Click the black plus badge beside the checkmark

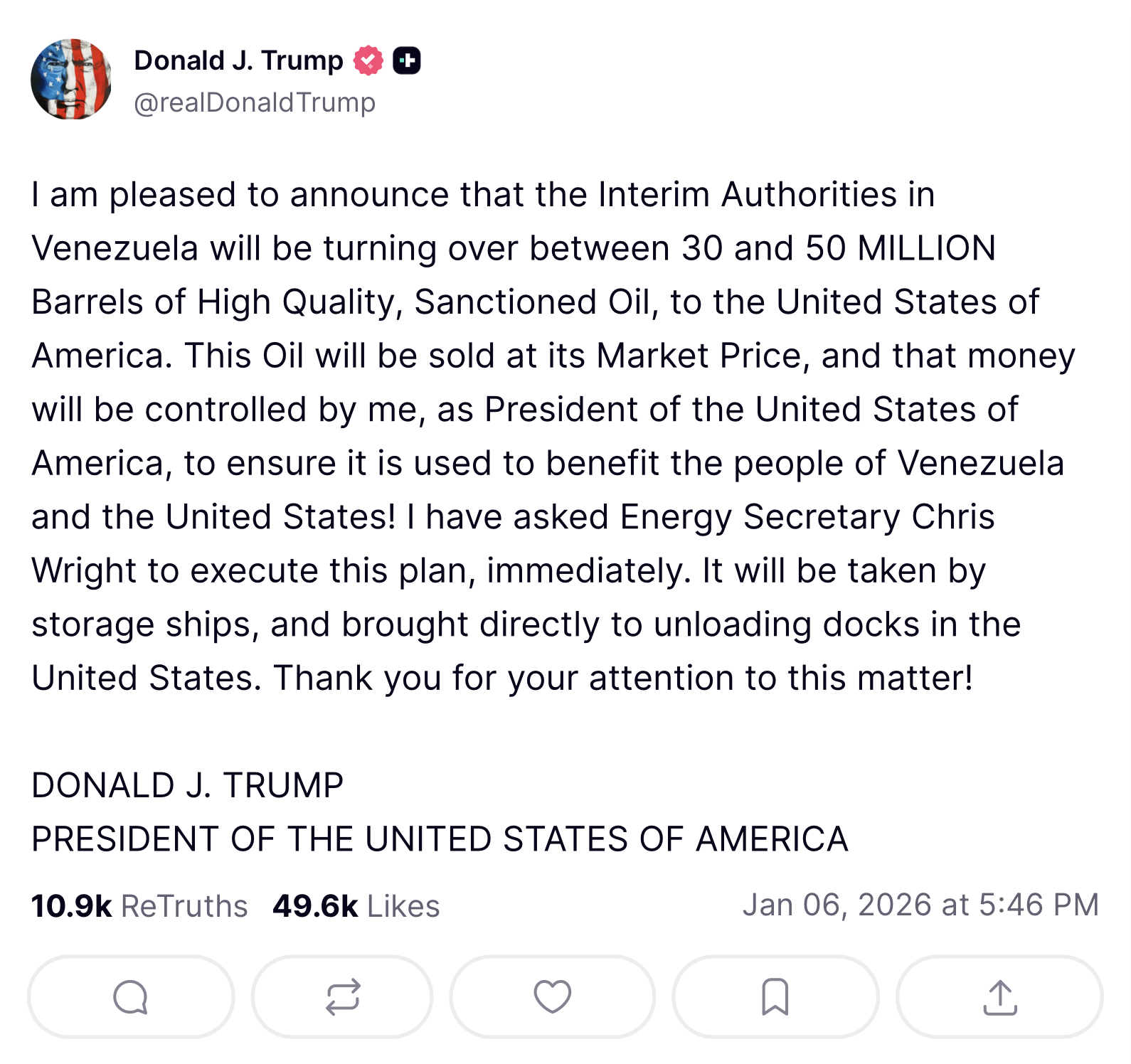408,60
